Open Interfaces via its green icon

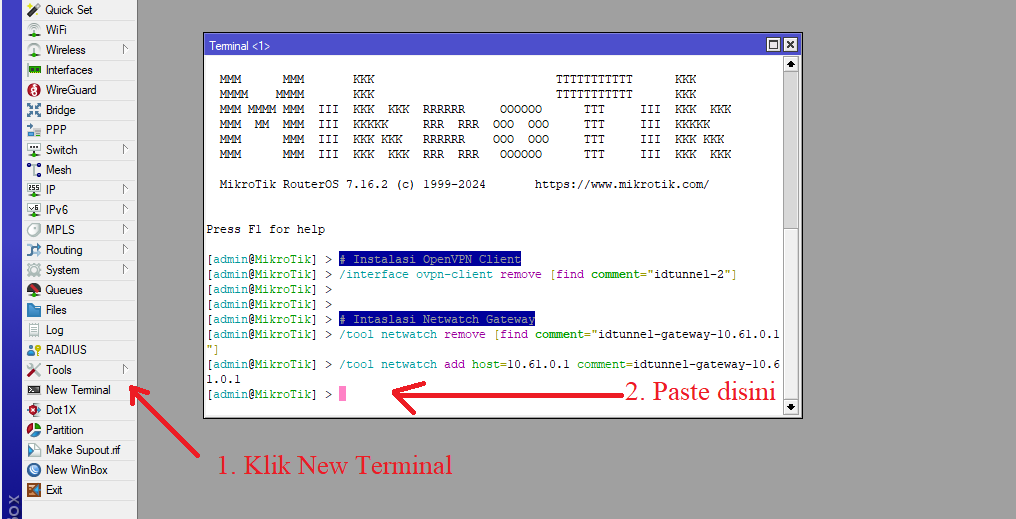tap(34, 70)
